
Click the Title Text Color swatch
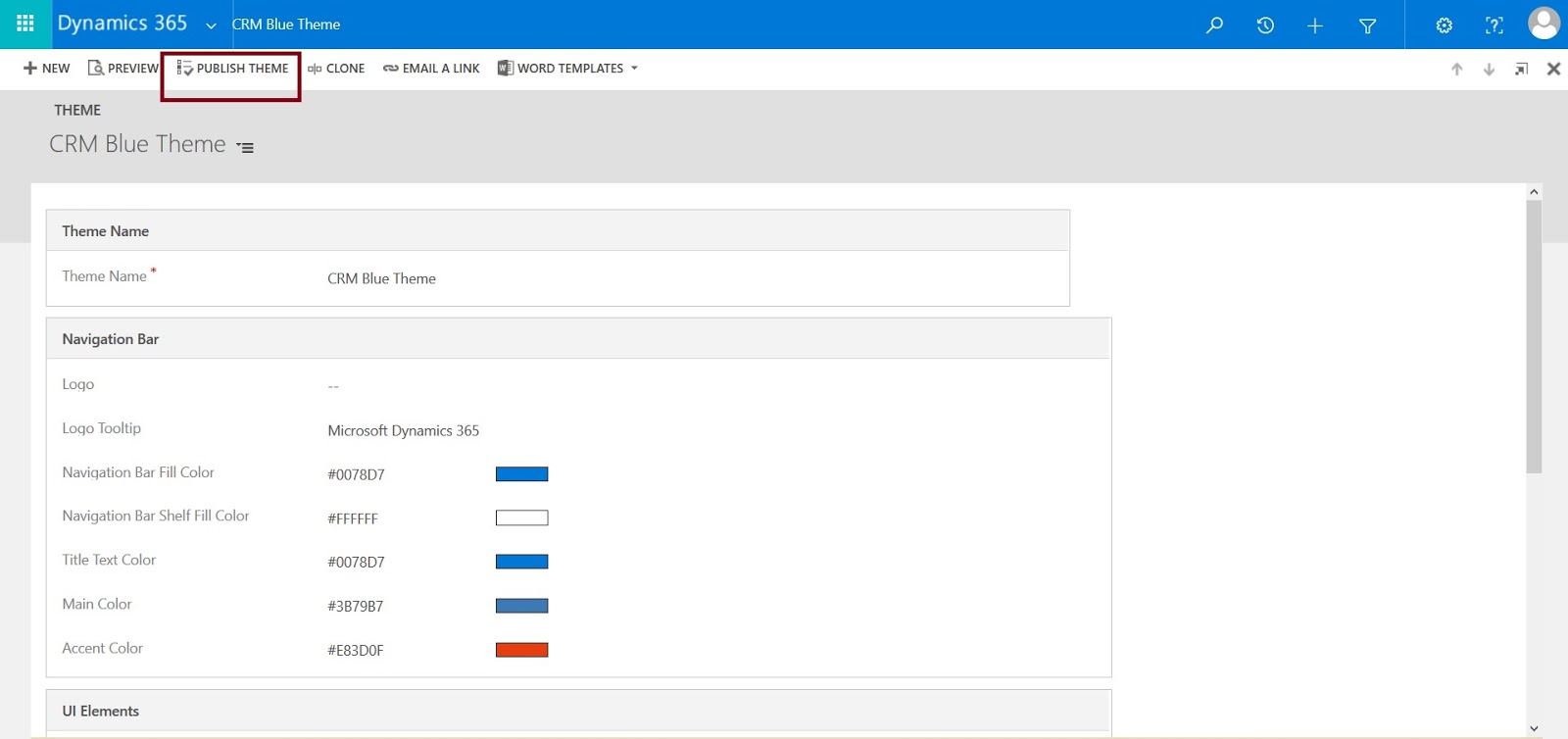(x=521, y=562)
